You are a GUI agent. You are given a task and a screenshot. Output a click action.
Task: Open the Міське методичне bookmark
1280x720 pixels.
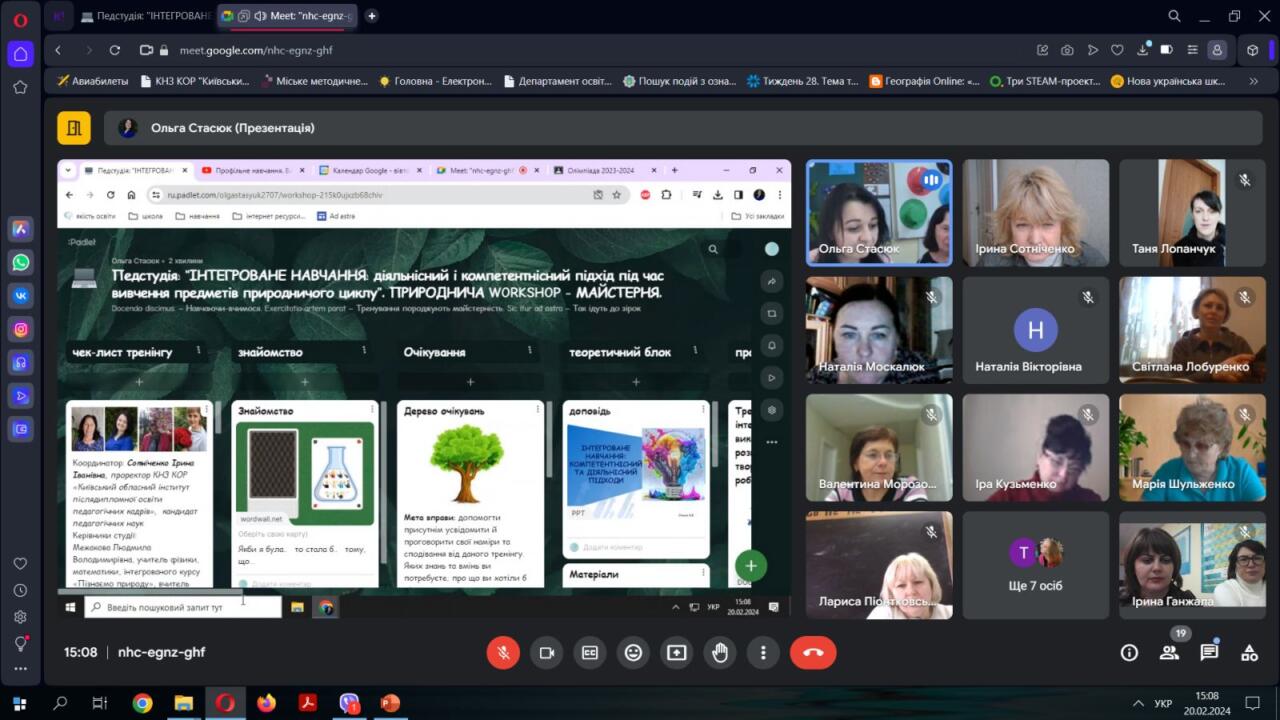click(x=314, y=81)
